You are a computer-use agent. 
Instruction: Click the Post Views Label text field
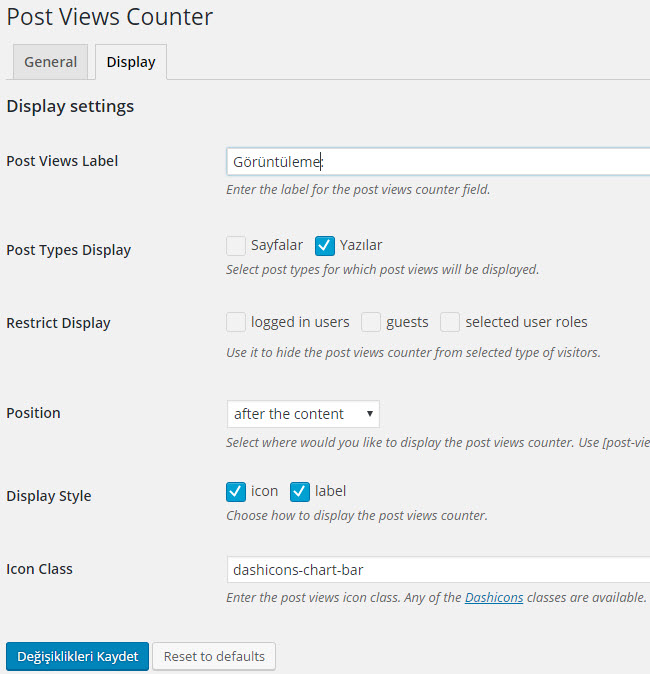pyautogui.click(x=438, y=161)
